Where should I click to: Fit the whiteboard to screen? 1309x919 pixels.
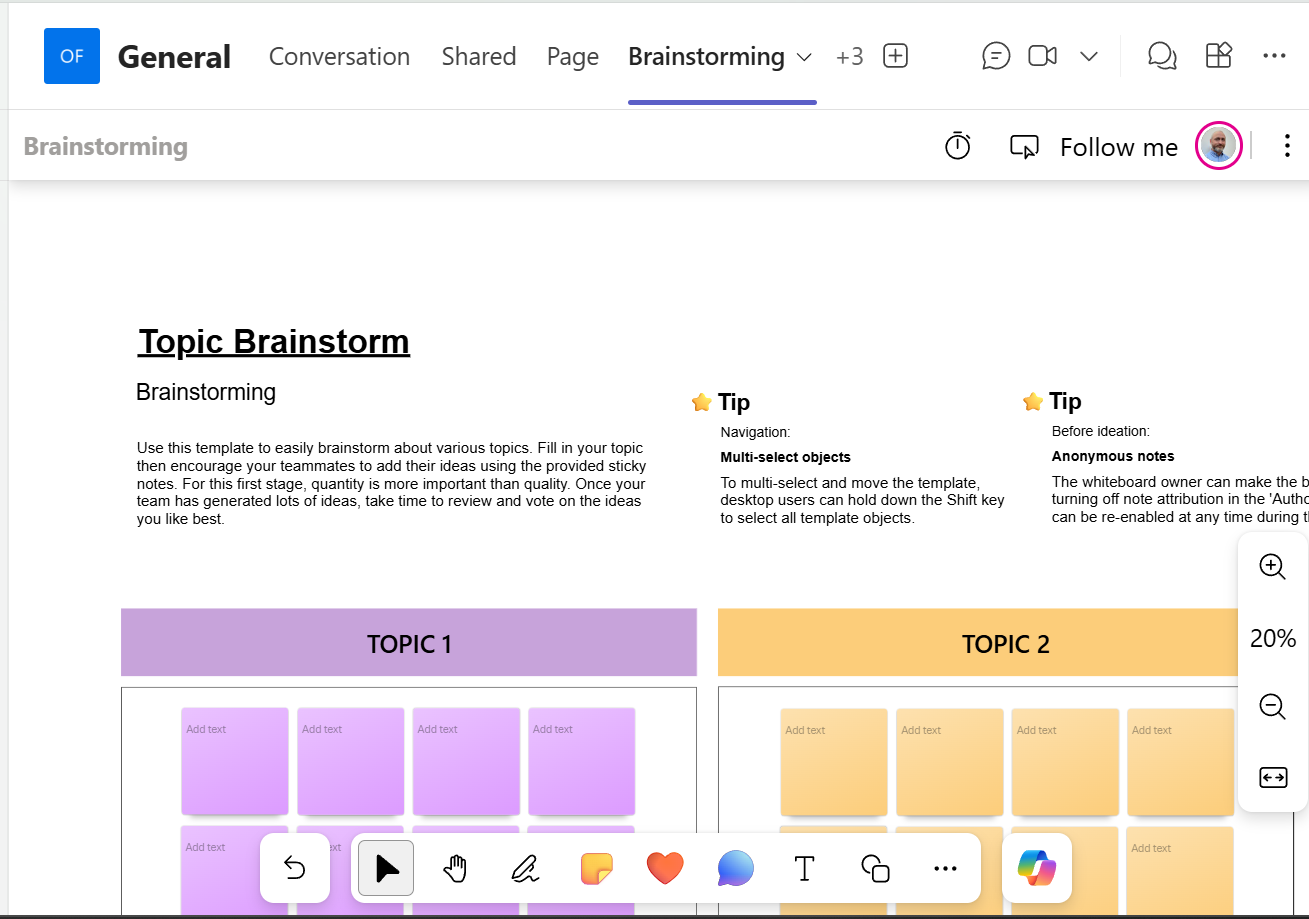click(1273, 777)
